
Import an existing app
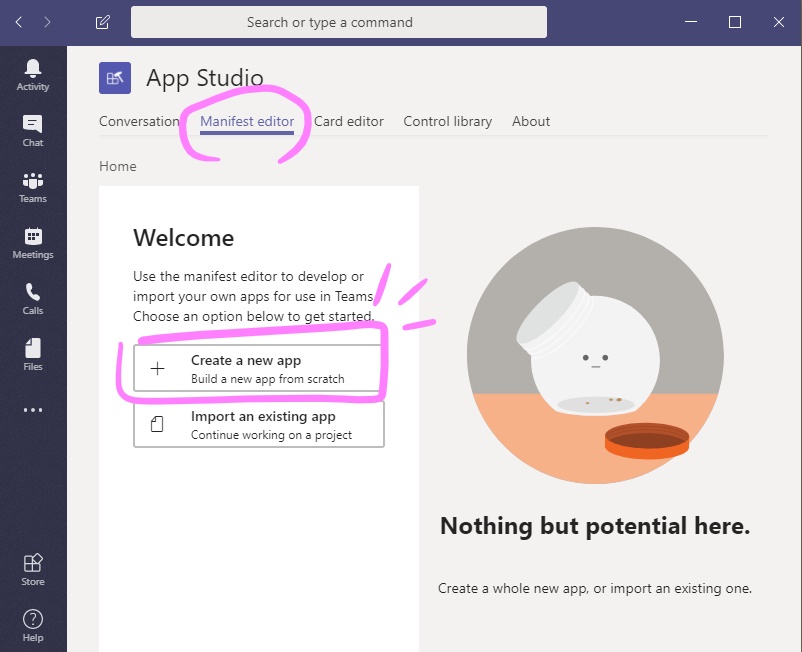coord(259,424)
